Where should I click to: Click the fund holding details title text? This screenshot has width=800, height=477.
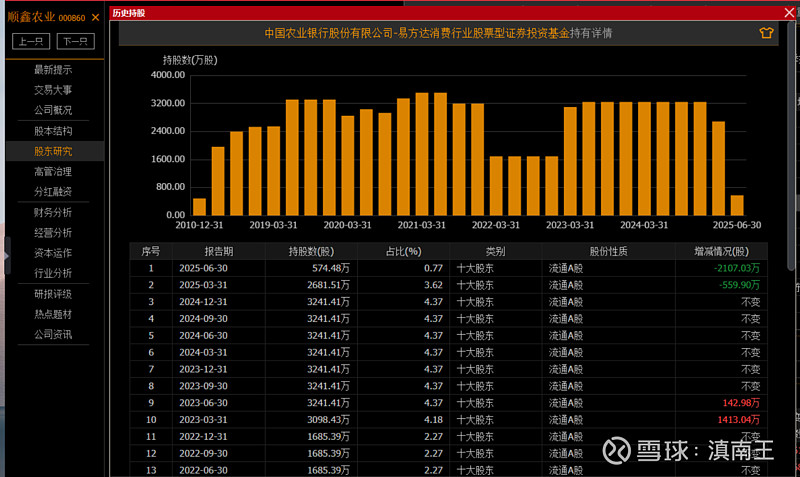click(438, 34)
